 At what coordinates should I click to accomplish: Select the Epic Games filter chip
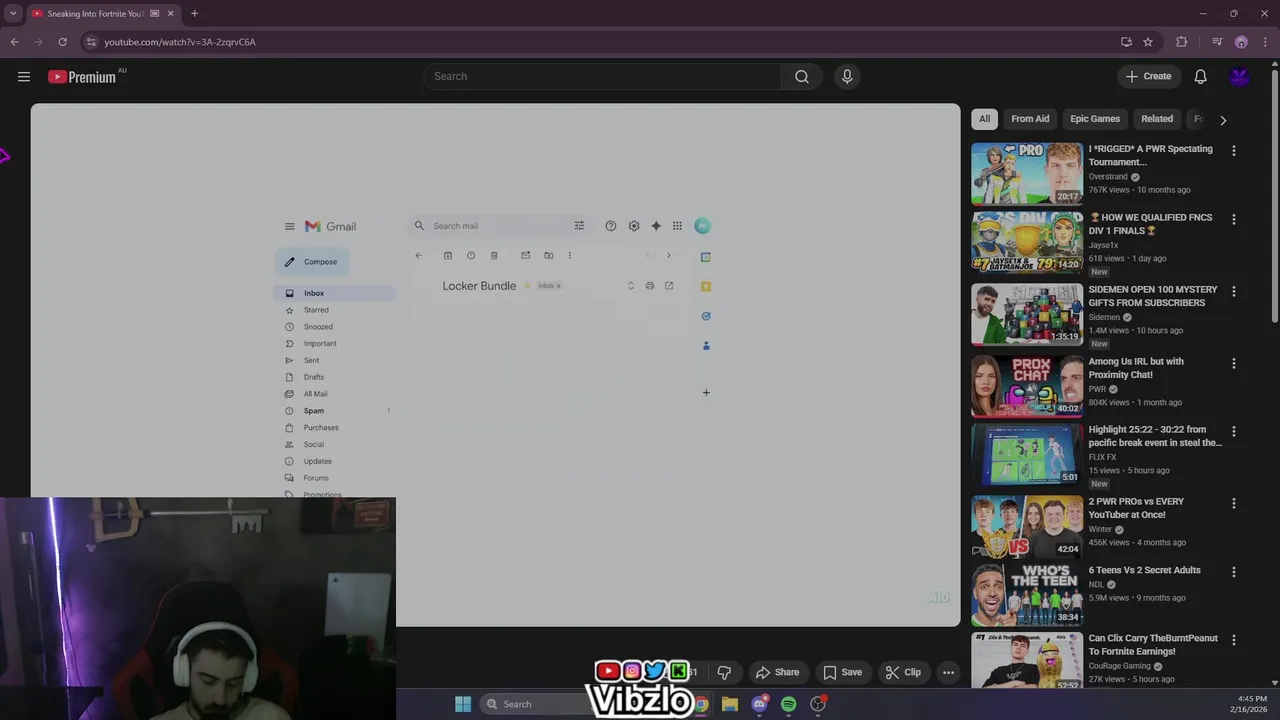(x=1095, y=119)
